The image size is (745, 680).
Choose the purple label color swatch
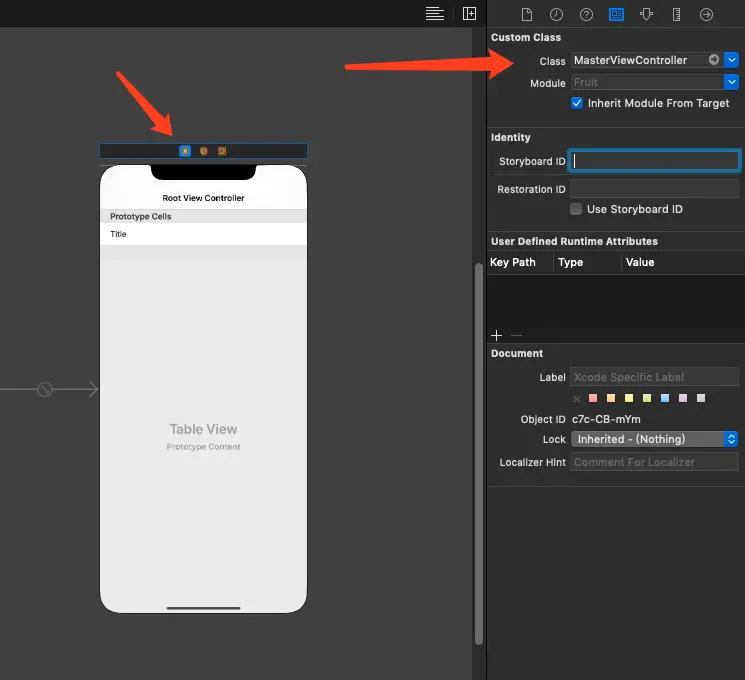pos(683,398)
